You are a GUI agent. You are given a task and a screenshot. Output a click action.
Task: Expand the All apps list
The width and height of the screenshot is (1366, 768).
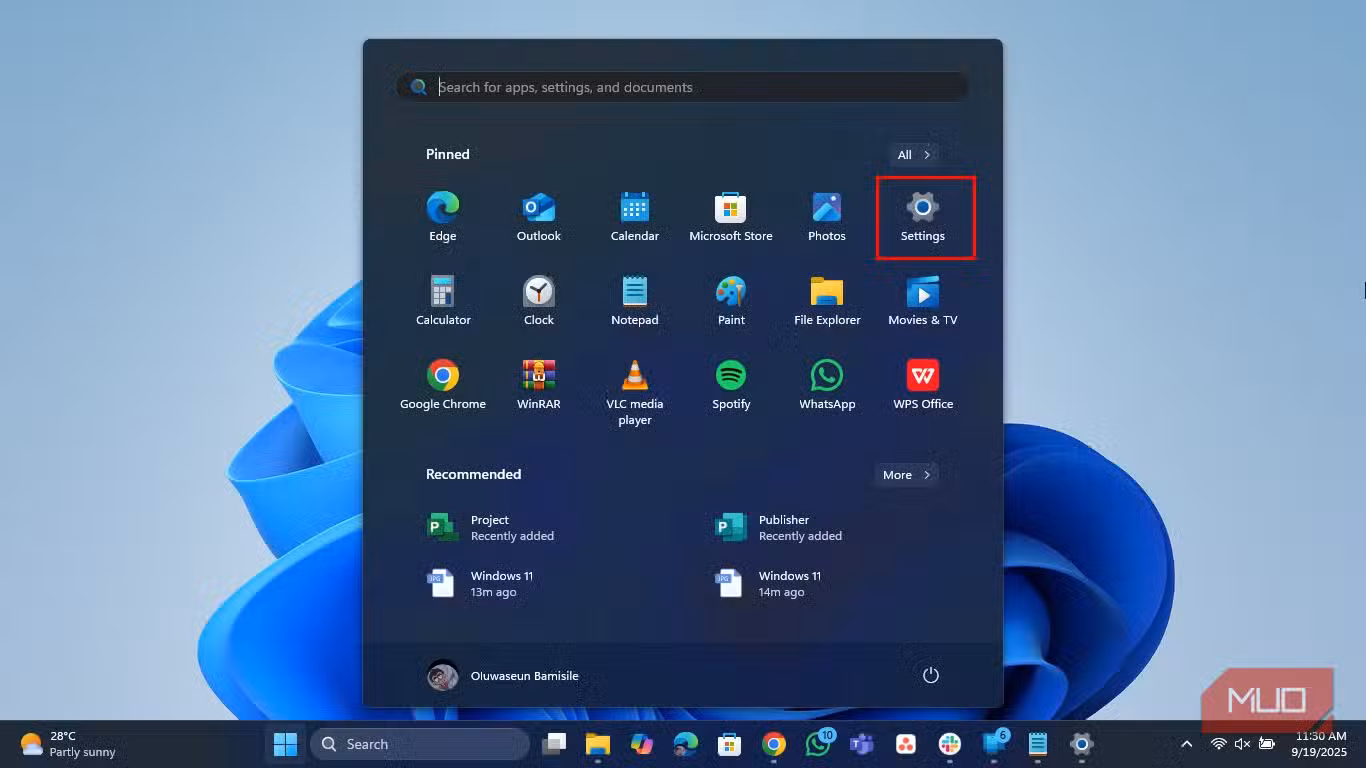(x=914, y=155)
